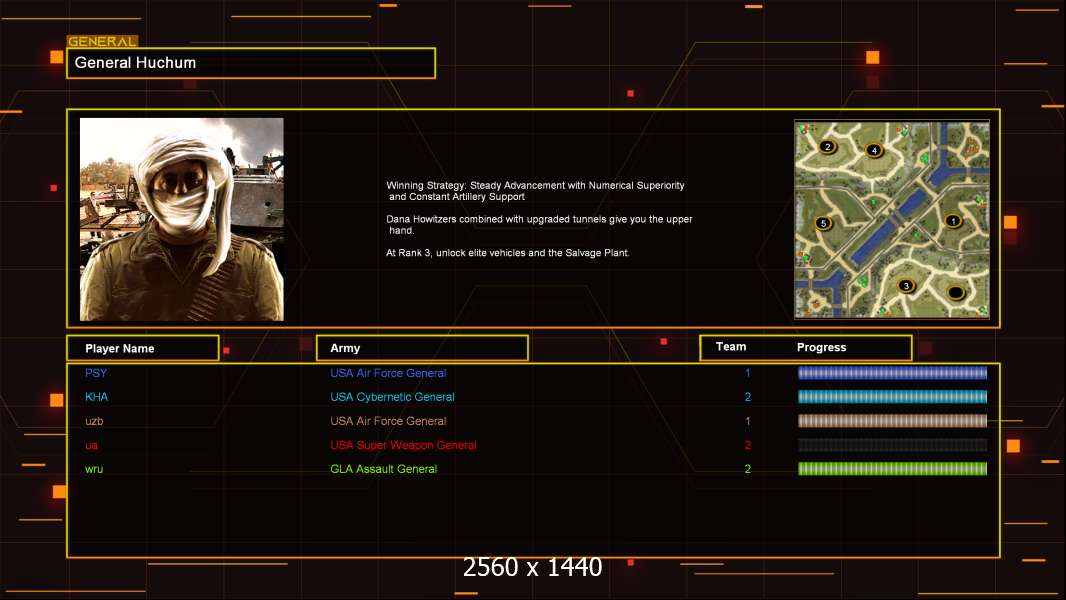1066x600 pixels.
Task: Click team number for player uzb
Action: (748, 421)
